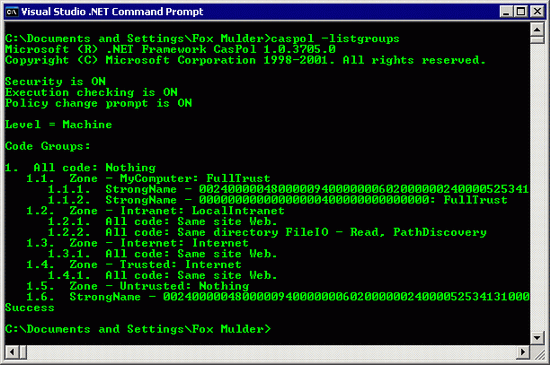Click the vertical scrollbar thumb

point(537,40)
